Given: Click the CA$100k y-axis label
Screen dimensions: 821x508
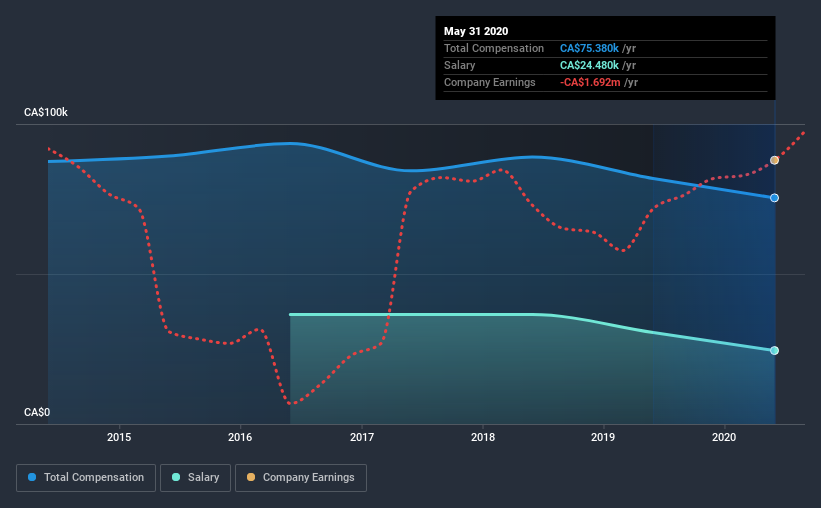Looking at the screenshot, I should (x=46, y=113).
